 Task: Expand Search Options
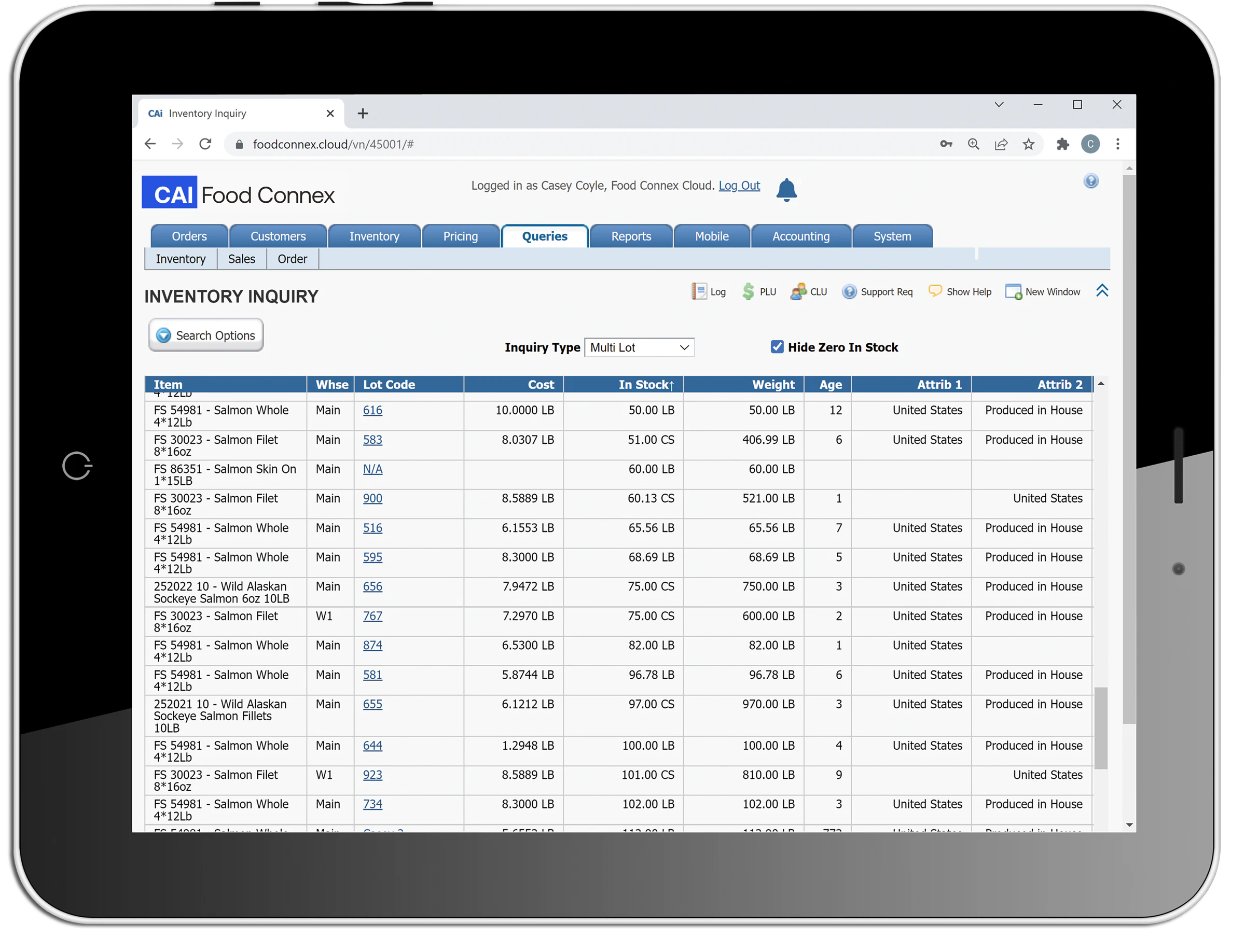tap(205, 335)
